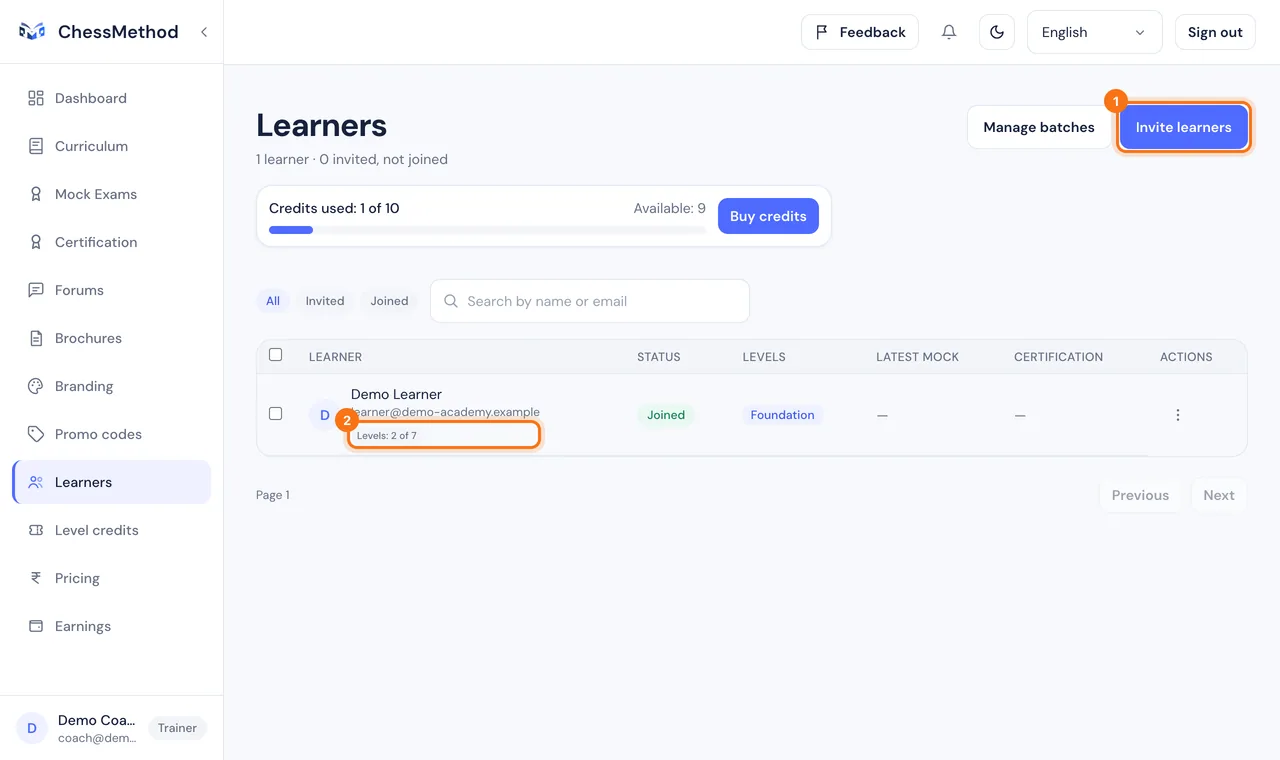Image resolution: width=1280 pixels, height=760 pixels.
Task: Click the Buy credits button
Action: tap(768, 216)
